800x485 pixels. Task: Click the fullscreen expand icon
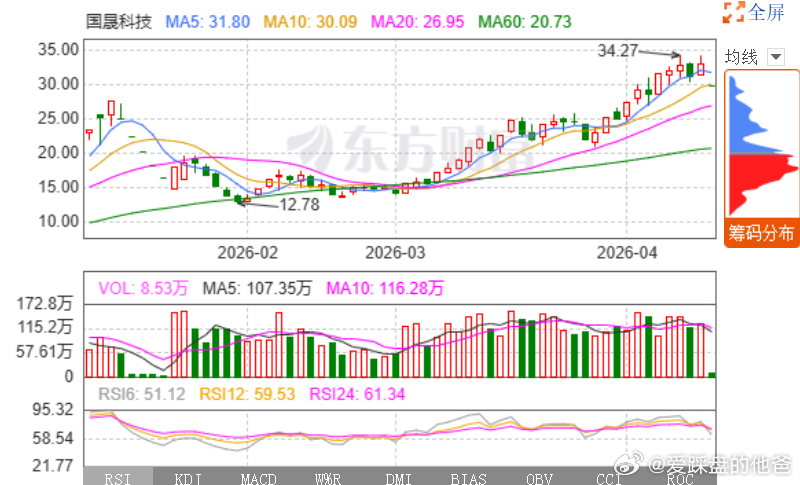click(733, 12)
